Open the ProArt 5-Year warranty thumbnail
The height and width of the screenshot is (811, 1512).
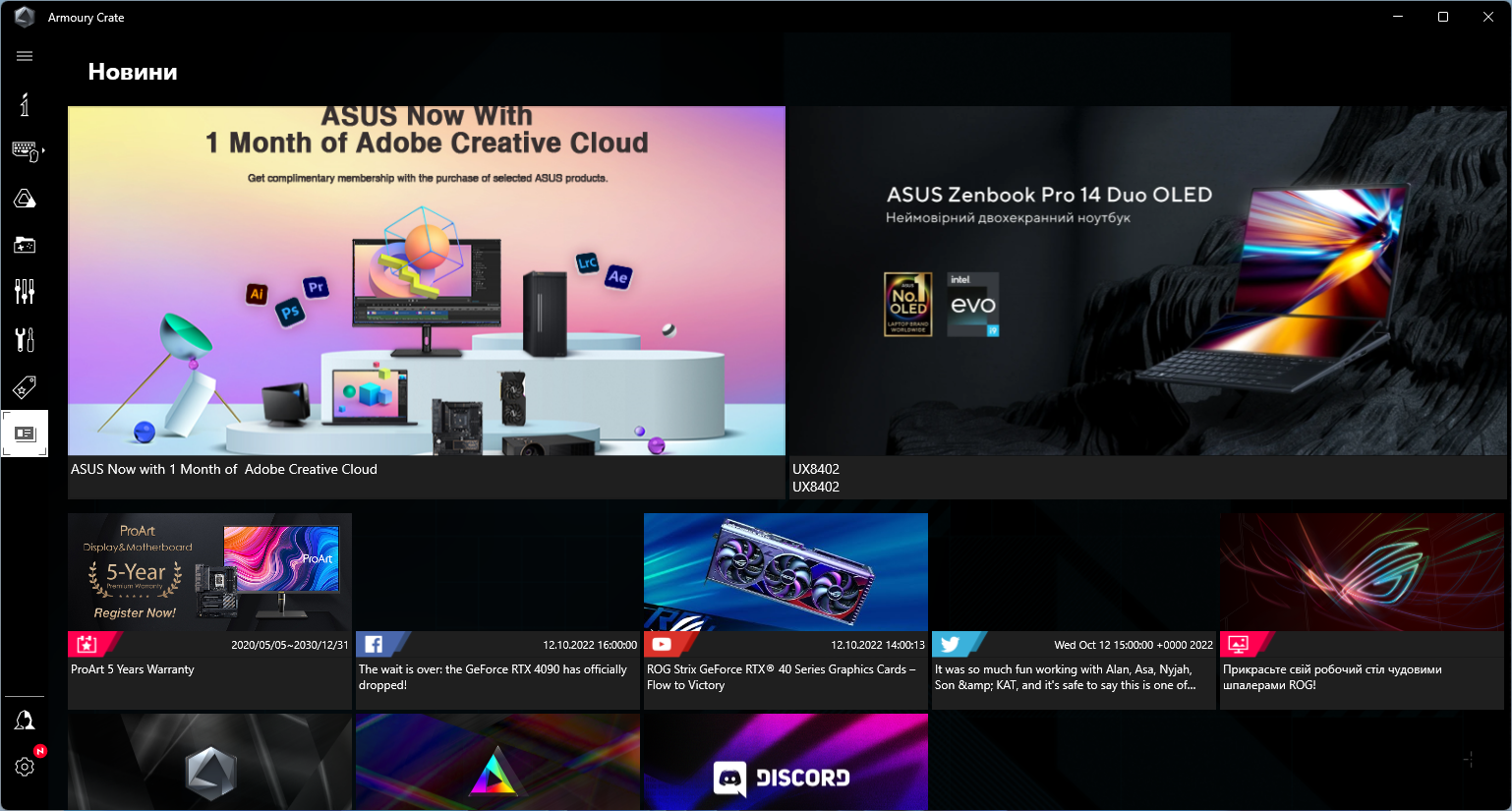click(209, 572)
